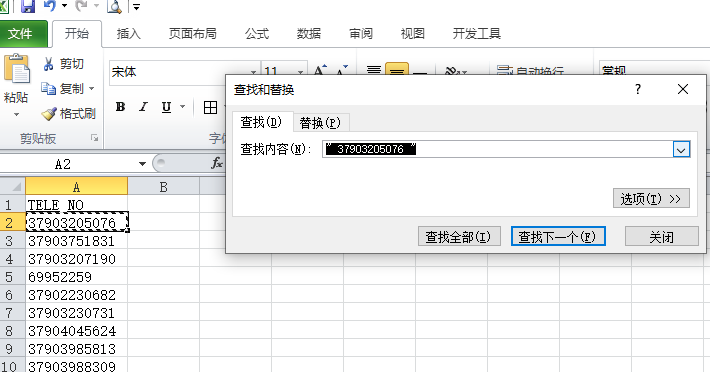Expand search options with 选项(T) >>
Image resolution: width=710 pixels, height=372 pixels.
(651, 199)
